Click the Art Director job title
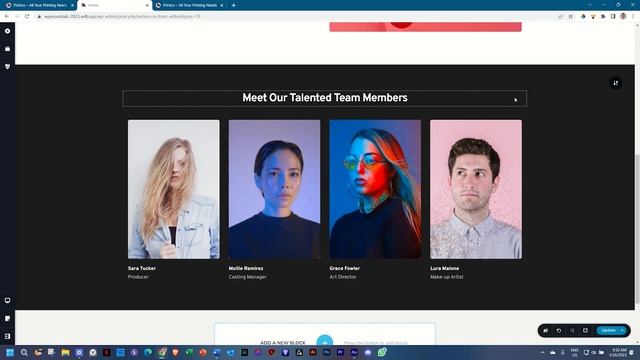640x360 pixels. coord(343,277)
